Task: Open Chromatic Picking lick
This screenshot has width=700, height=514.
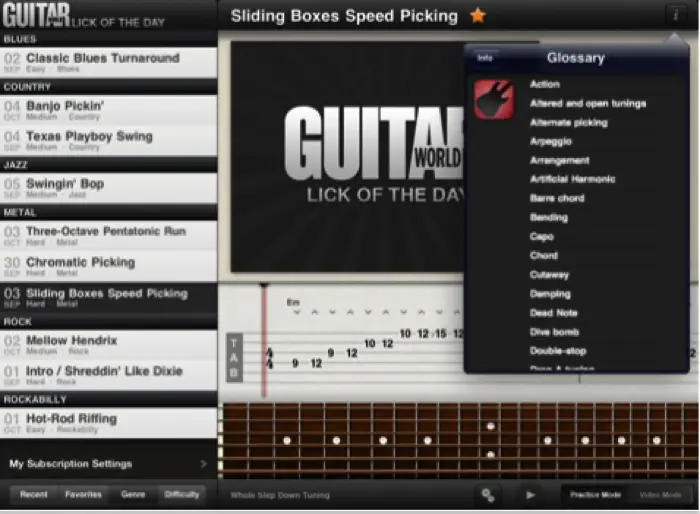Action: click(x=108, y=266)
